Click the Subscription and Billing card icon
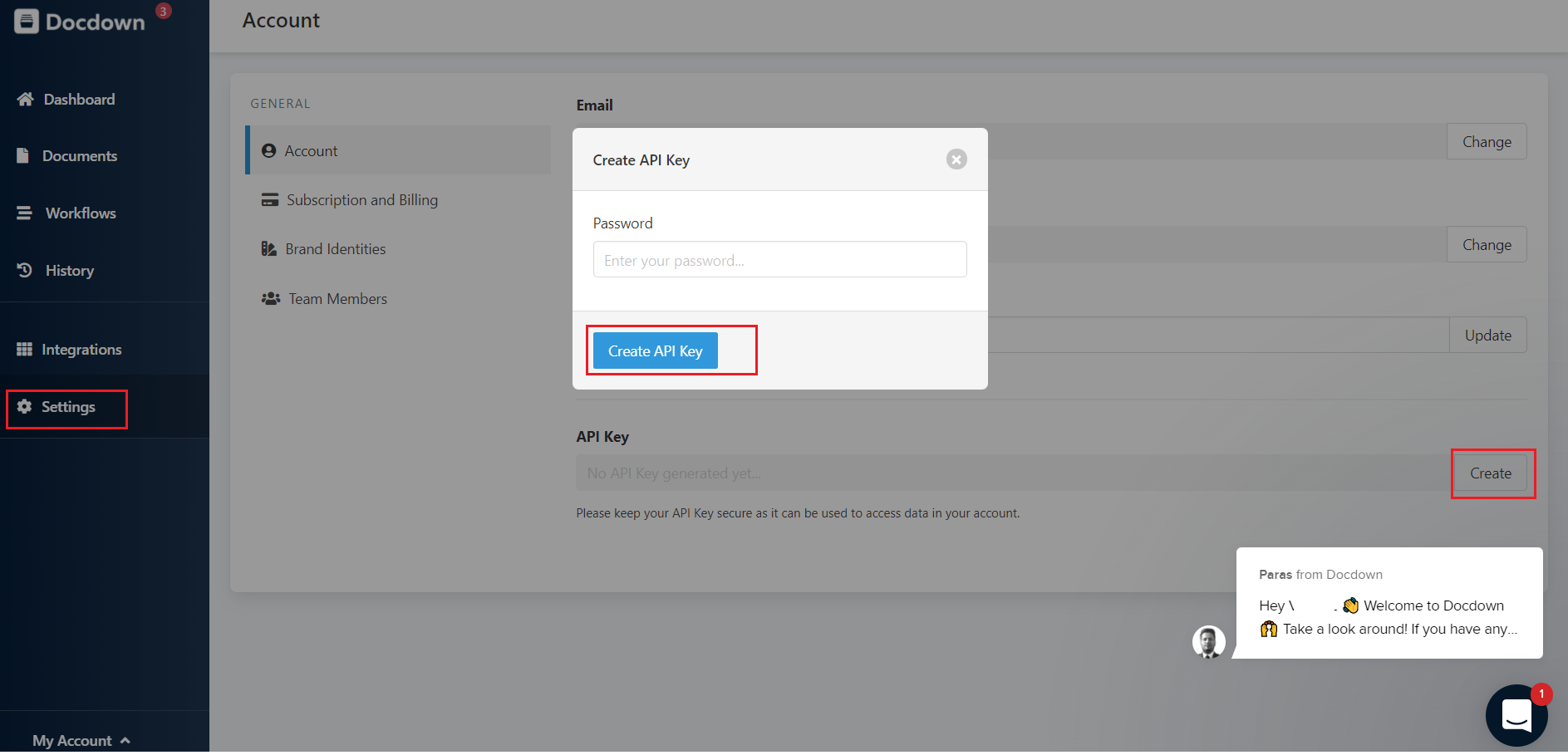This screenshot has height=755, width=1568. click(x=269, y=199)
